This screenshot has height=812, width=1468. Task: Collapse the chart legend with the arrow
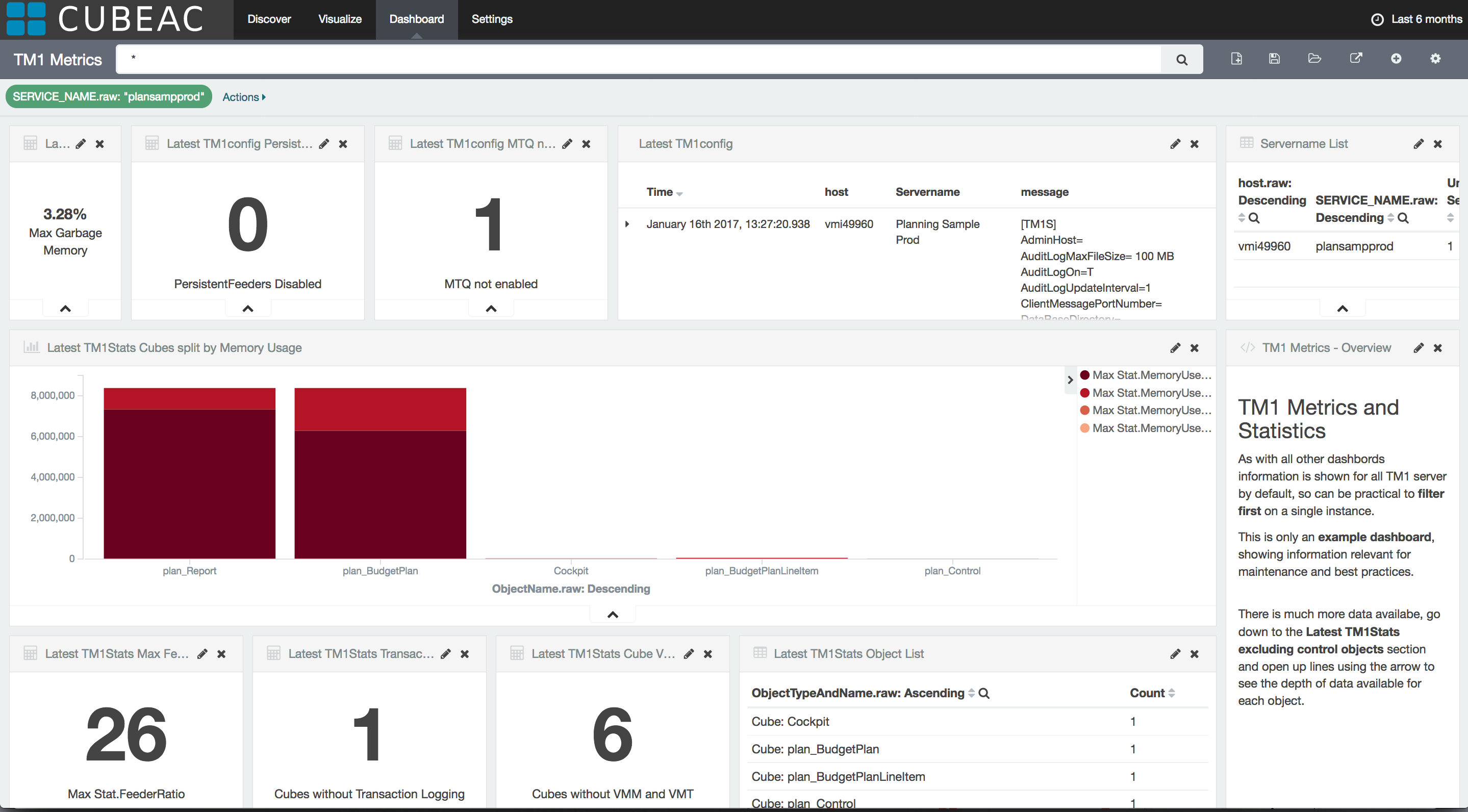pos(1070,380)
